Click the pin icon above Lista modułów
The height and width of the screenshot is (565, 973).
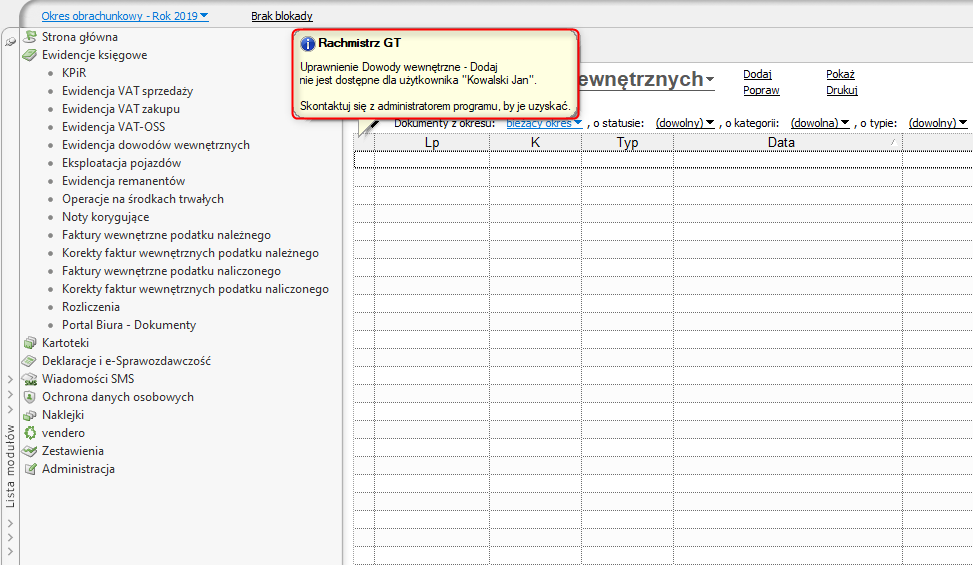coord(10,42)
